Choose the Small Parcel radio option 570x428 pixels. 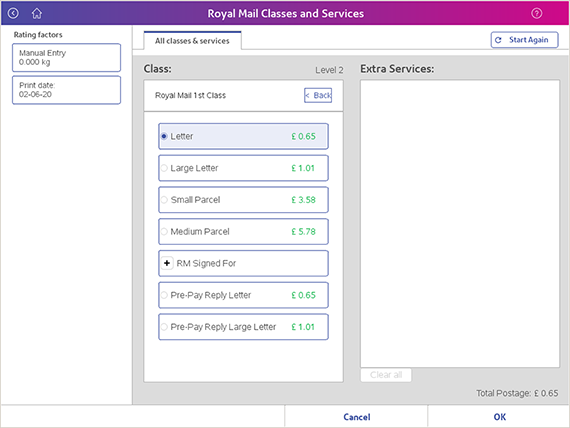pyautogui.click(x=243, y=200)
